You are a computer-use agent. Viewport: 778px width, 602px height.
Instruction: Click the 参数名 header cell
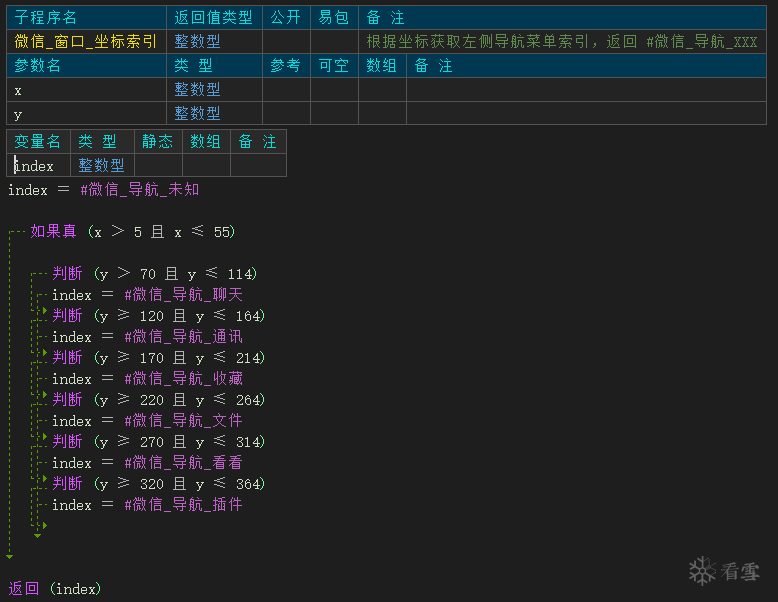click(x=86, y=66)
